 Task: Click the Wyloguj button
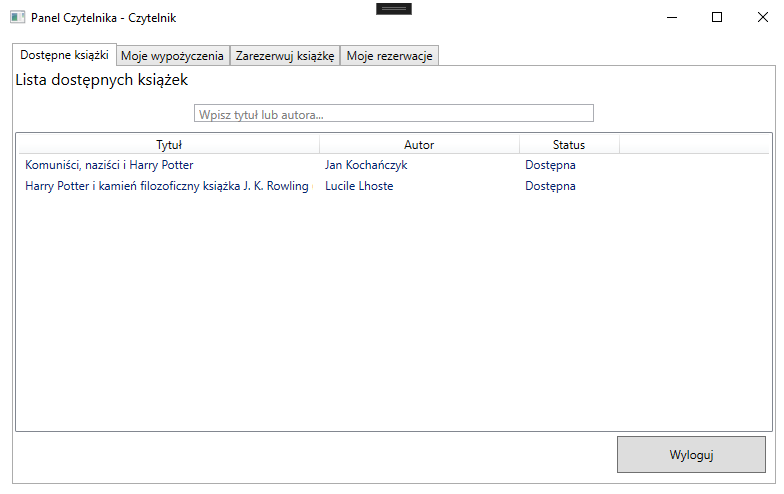click(691, 454)
